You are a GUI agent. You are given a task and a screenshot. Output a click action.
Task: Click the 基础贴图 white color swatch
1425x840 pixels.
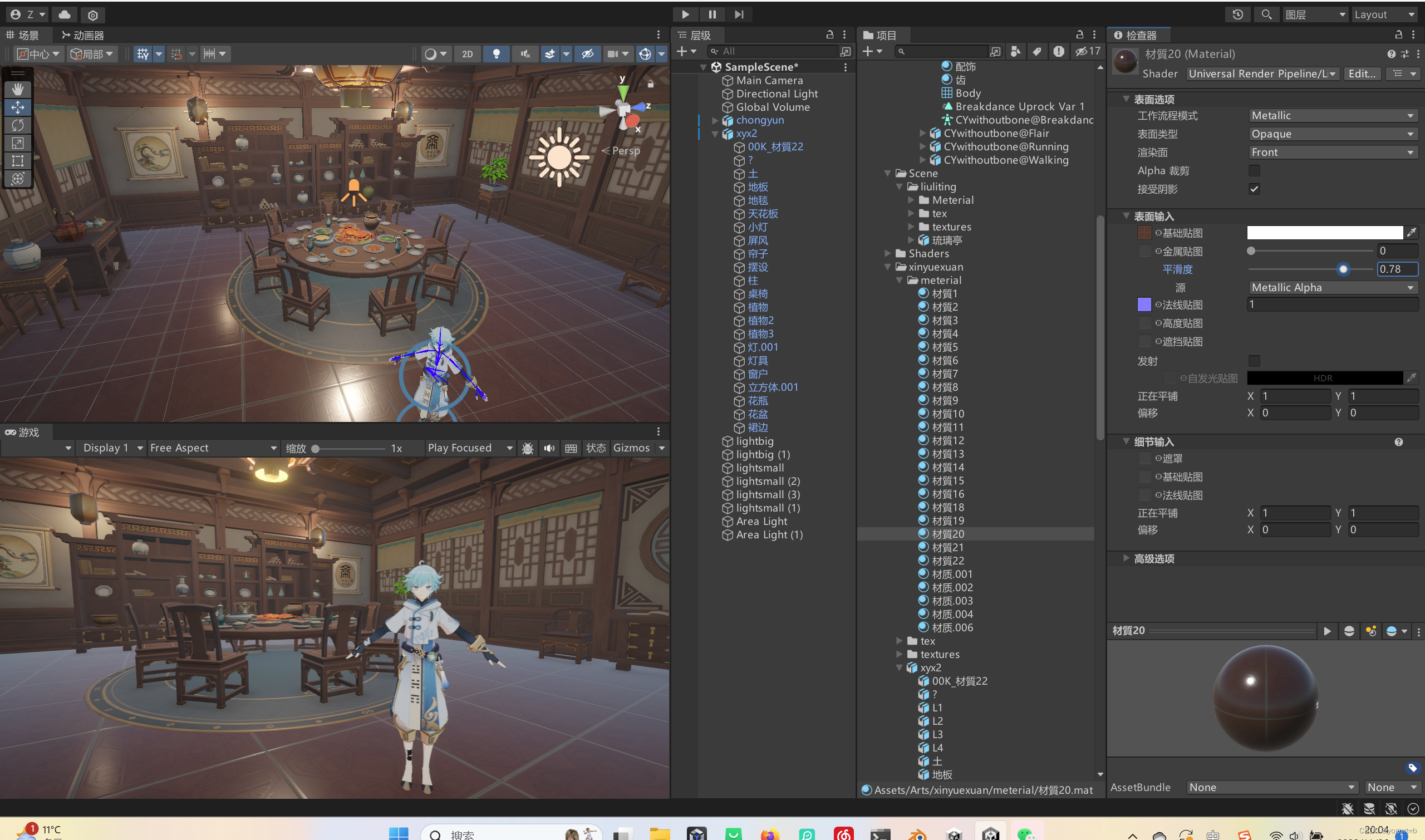tap(1324, 233)
